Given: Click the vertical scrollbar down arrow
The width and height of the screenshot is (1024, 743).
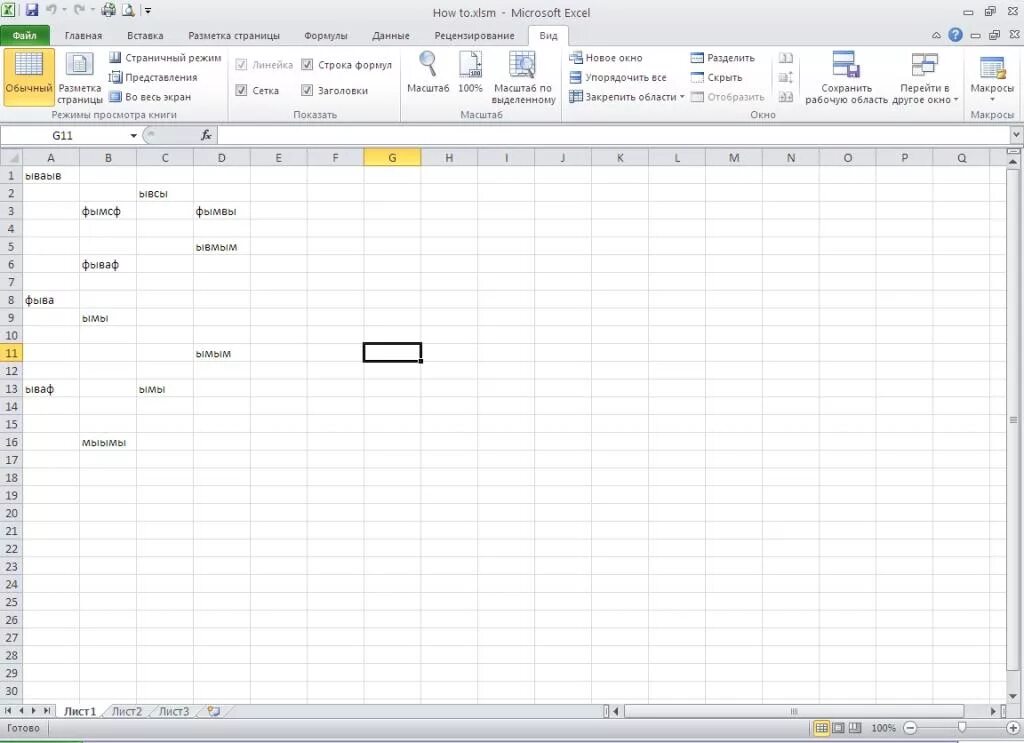Looking at the screenshot, I should pos(1013,696).
